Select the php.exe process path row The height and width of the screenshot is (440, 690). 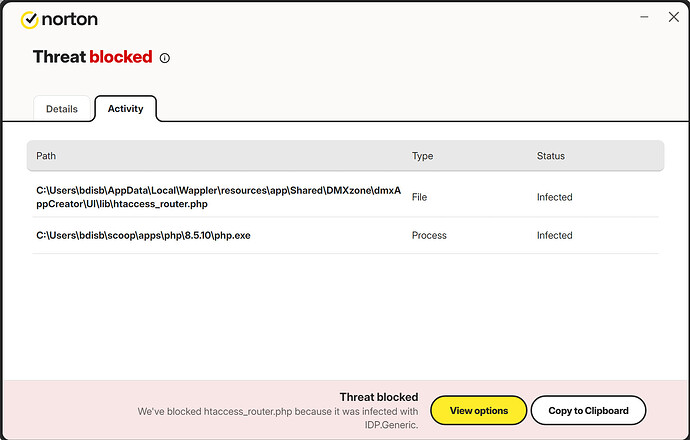click(x=345, y=235)
